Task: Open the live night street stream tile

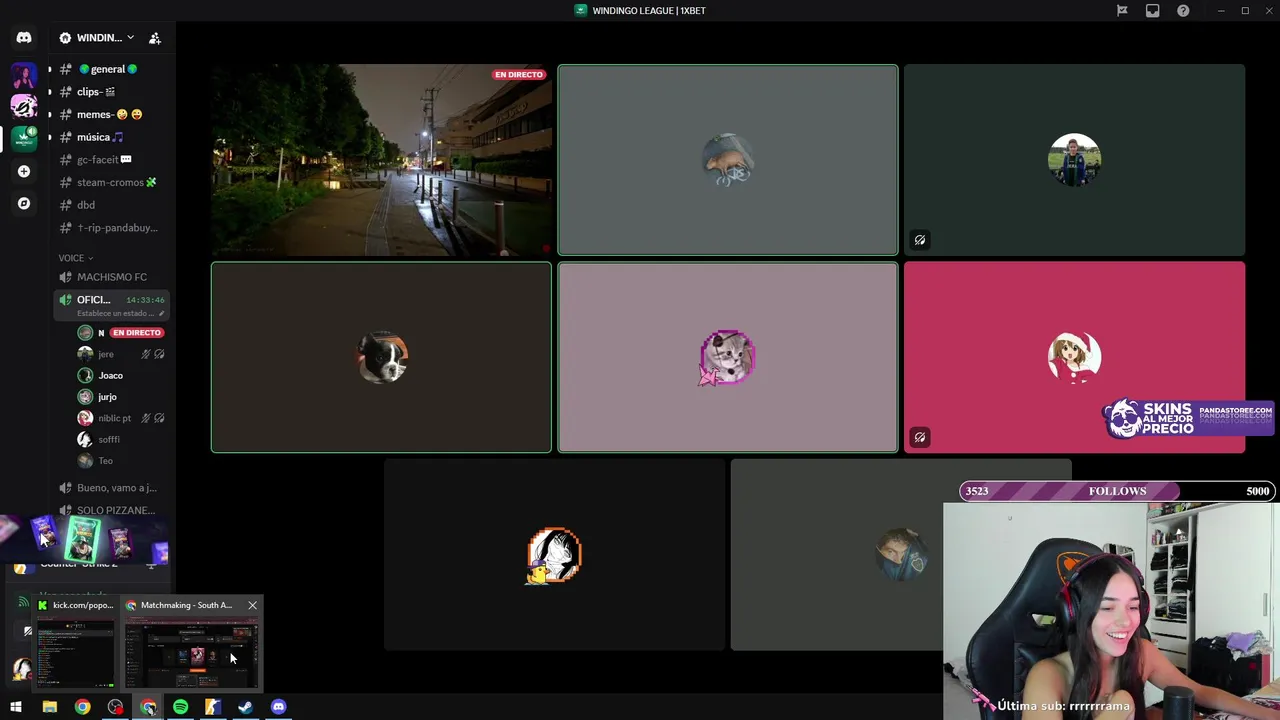Action: coord(381,160)
